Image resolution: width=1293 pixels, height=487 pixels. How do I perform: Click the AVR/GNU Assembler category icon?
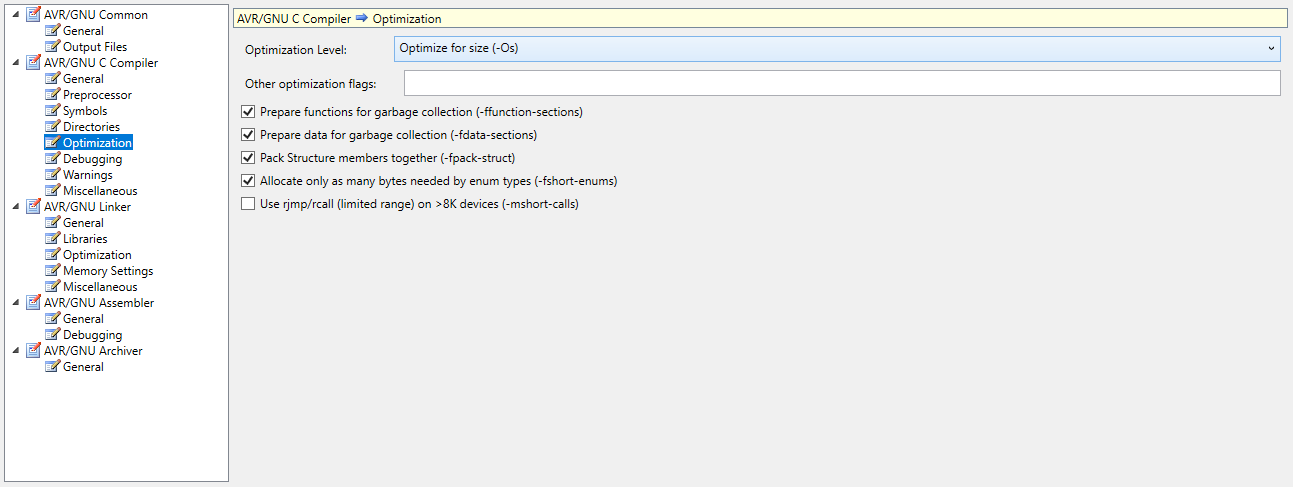click(33, 302)
